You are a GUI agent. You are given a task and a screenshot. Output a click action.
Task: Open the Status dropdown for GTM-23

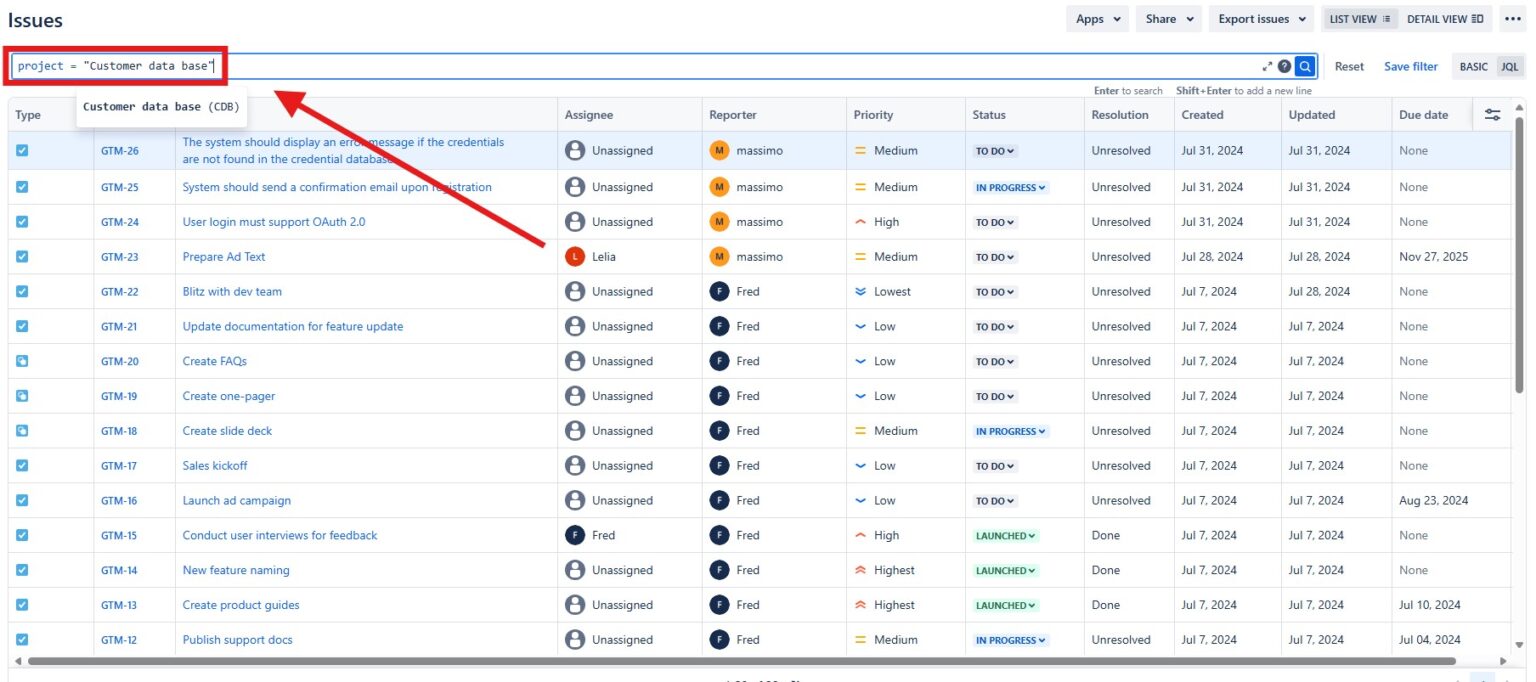pyautogui.click(x=994, y=256)
